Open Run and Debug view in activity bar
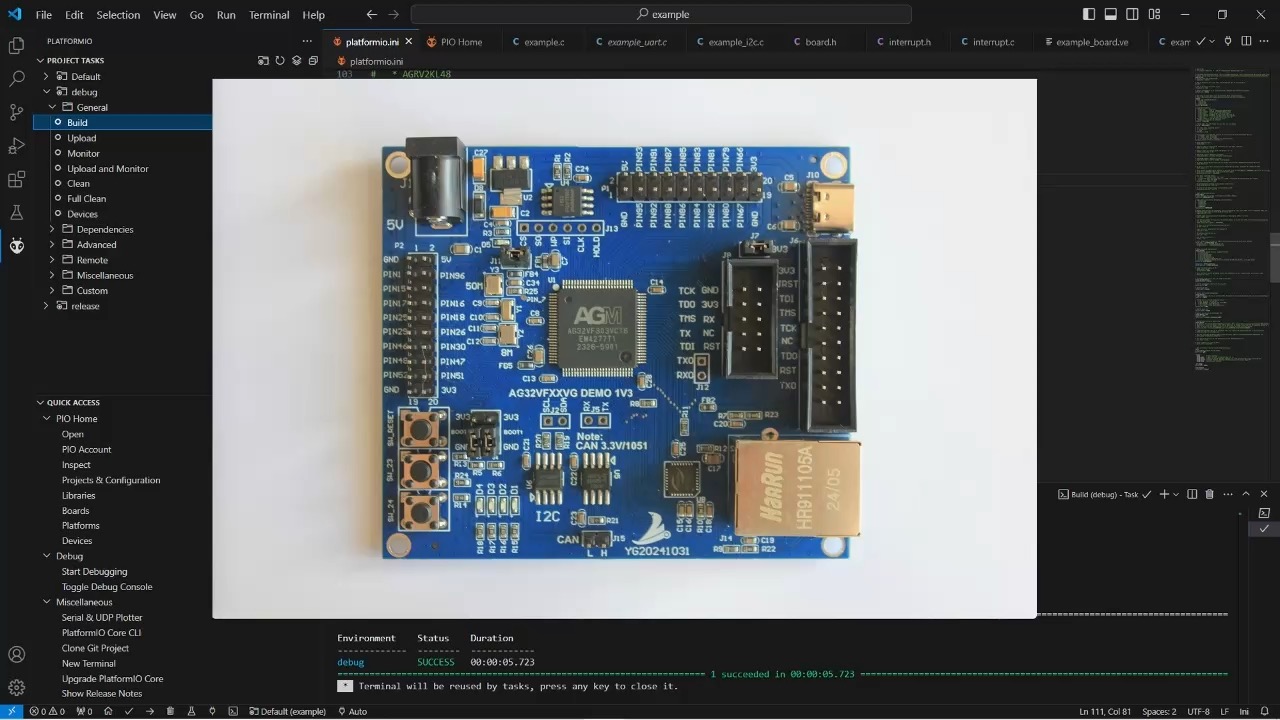 [16, 146]
